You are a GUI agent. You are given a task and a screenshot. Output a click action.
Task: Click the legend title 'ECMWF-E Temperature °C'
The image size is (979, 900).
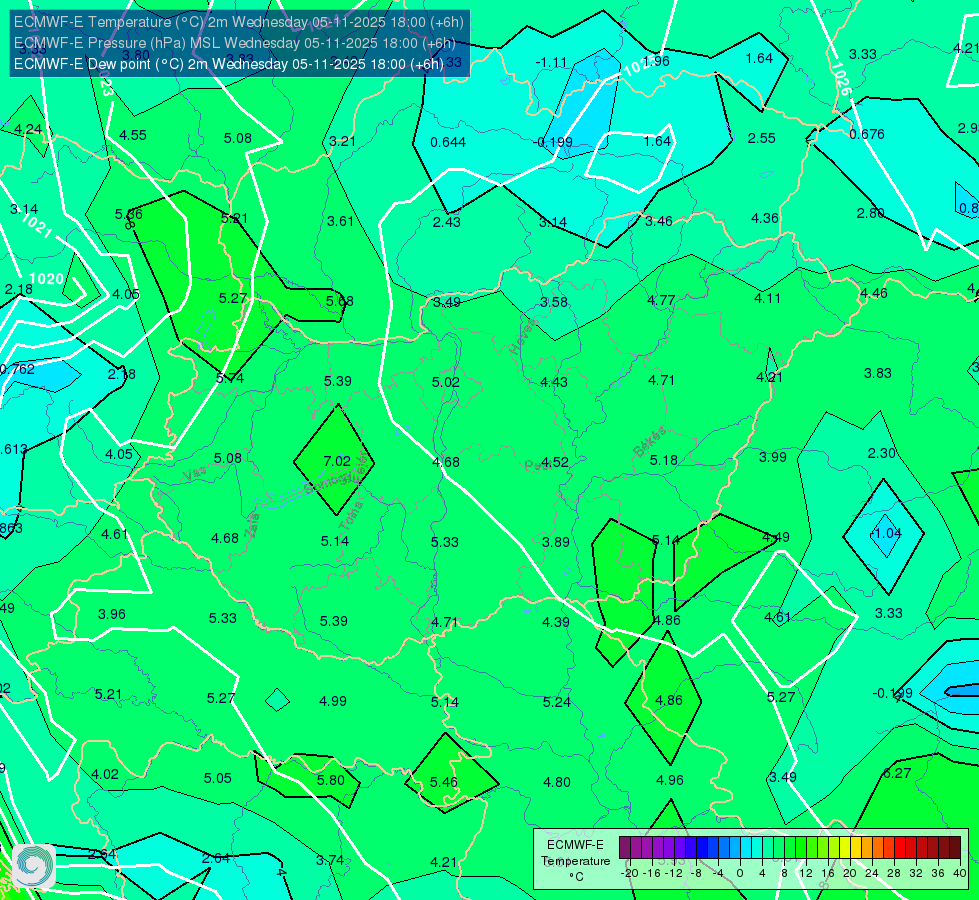(576, 861)
